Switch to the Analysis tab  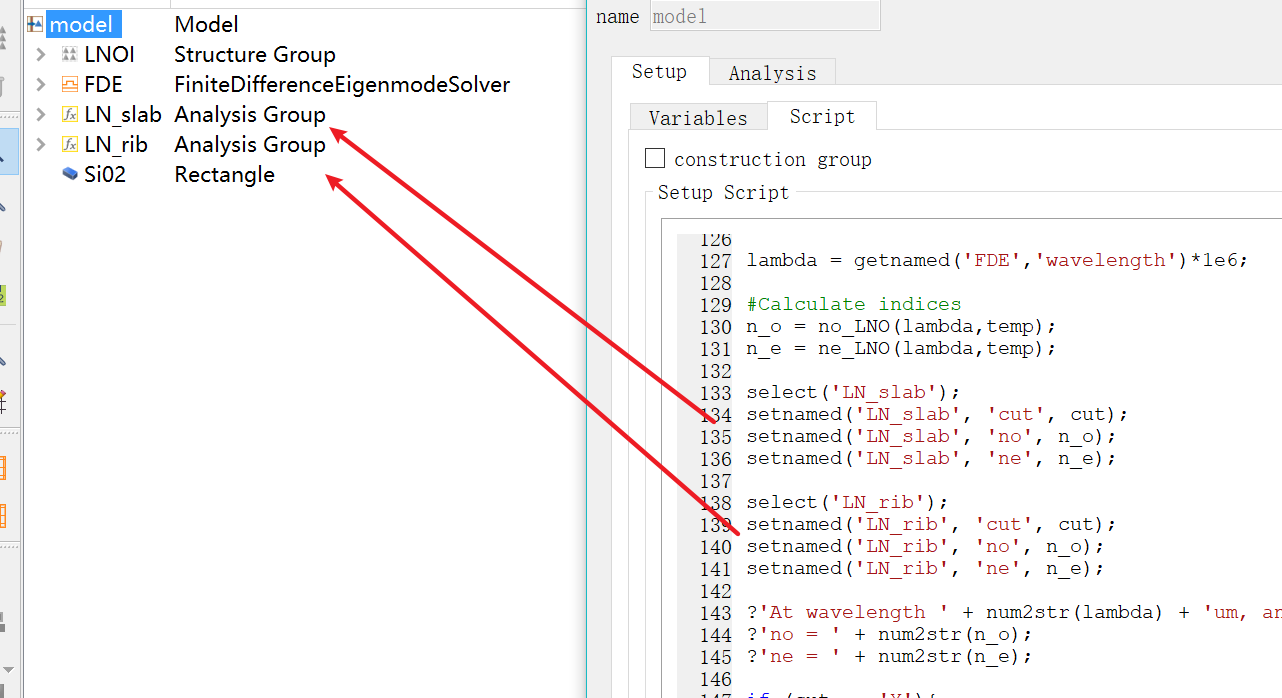[772, 73]
